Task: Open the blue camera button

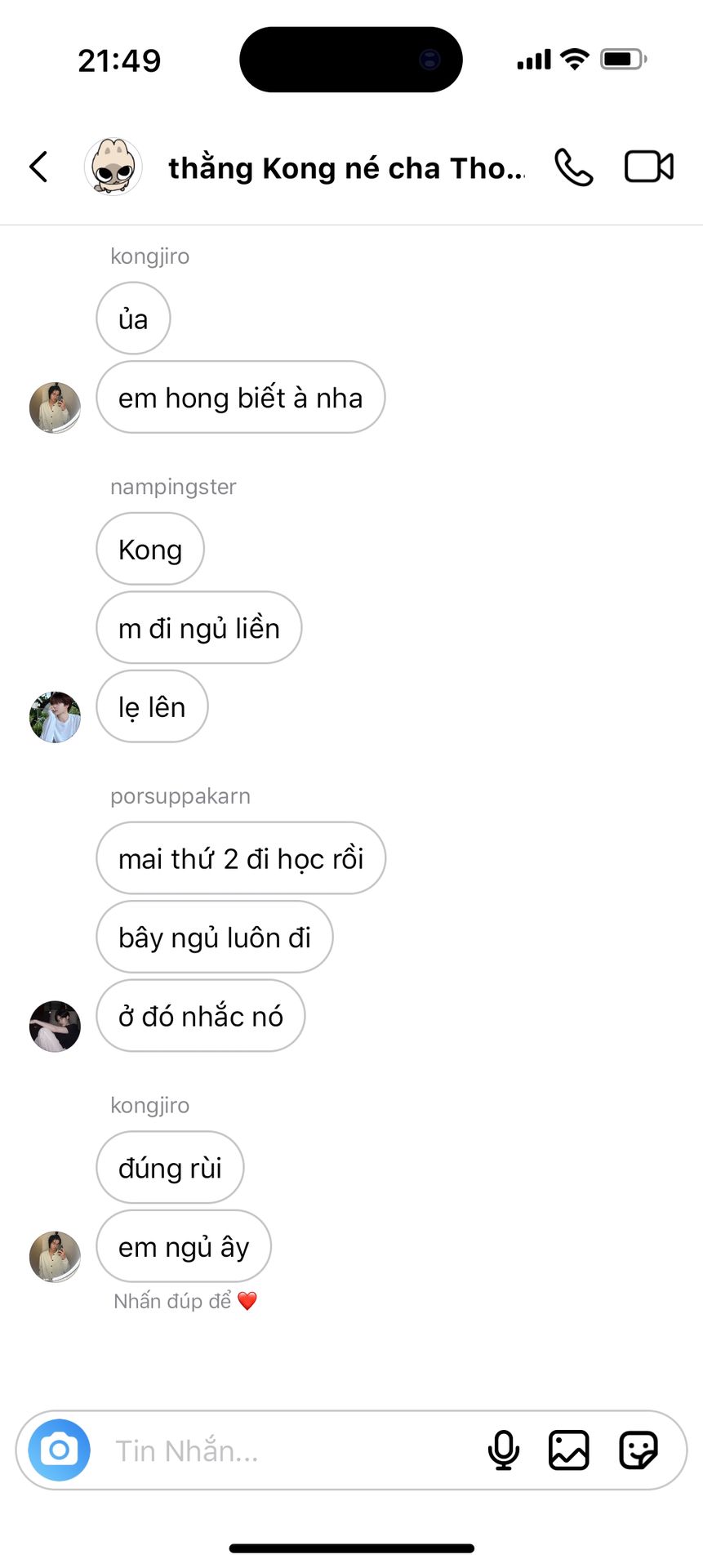Action: pyautogui.click(x=60, y=1450)
